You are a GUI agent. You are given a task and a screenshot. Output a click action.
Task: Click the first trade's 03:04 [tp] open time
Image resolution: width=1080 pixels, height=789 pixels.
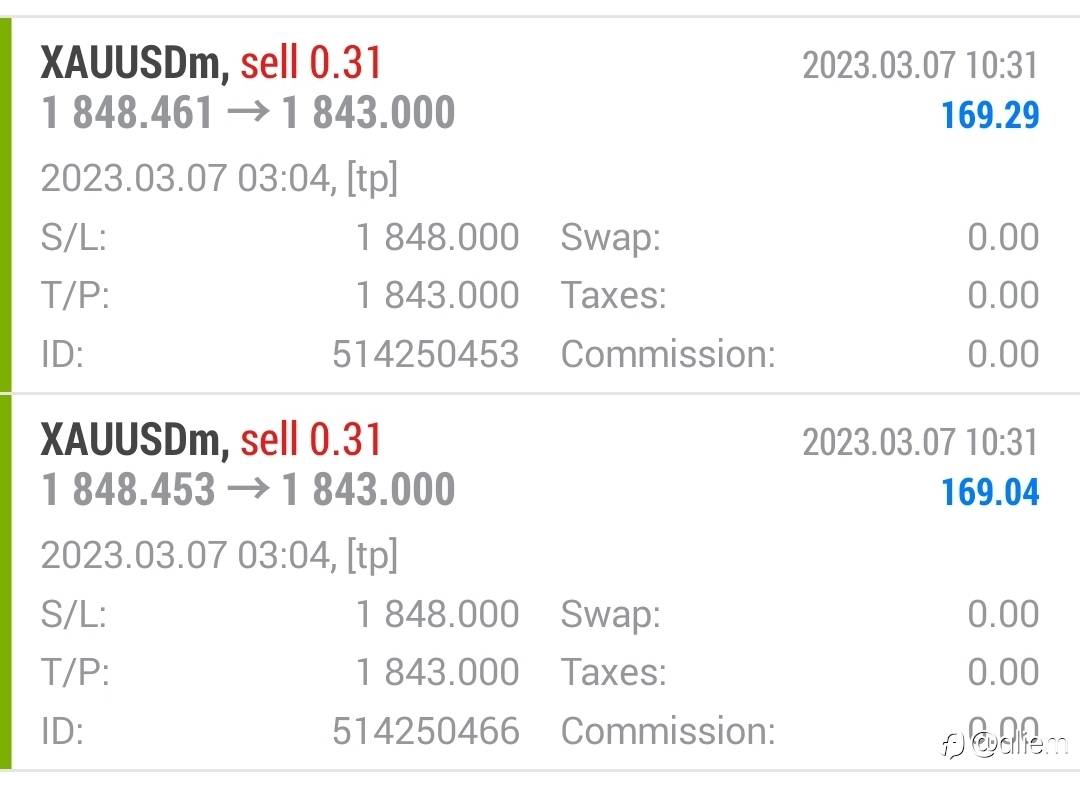(219, 179)
